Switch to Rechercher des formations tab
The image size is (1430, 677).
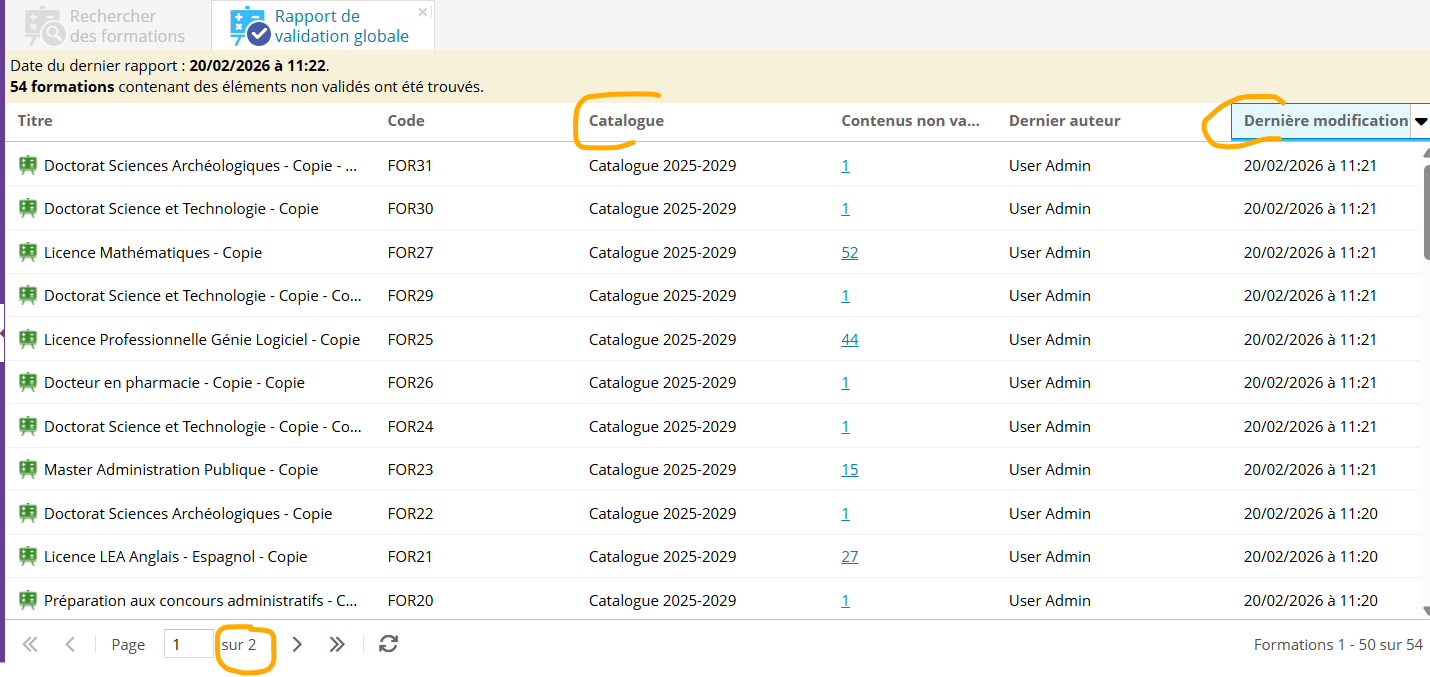107,26
